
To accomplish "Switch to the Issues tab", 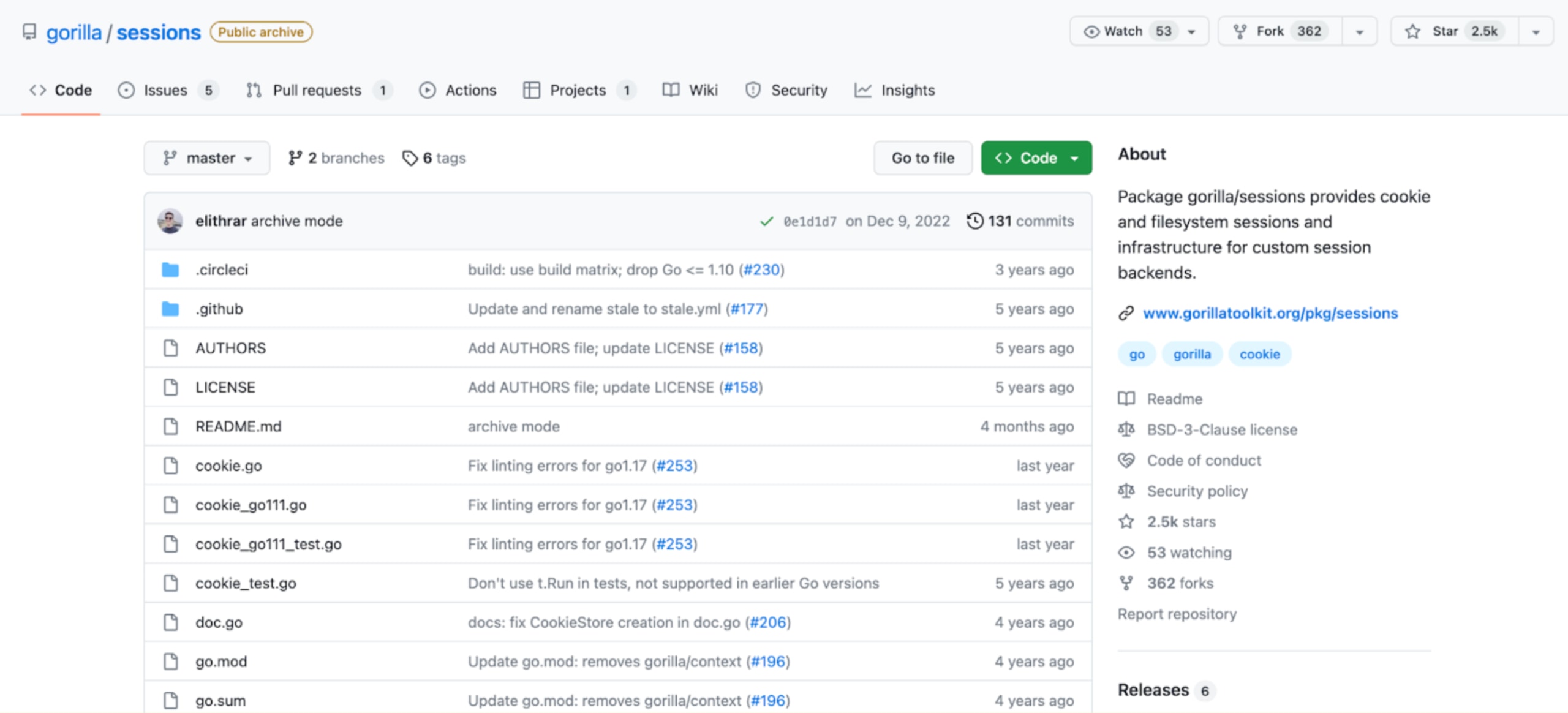I will tap(165, 90).
